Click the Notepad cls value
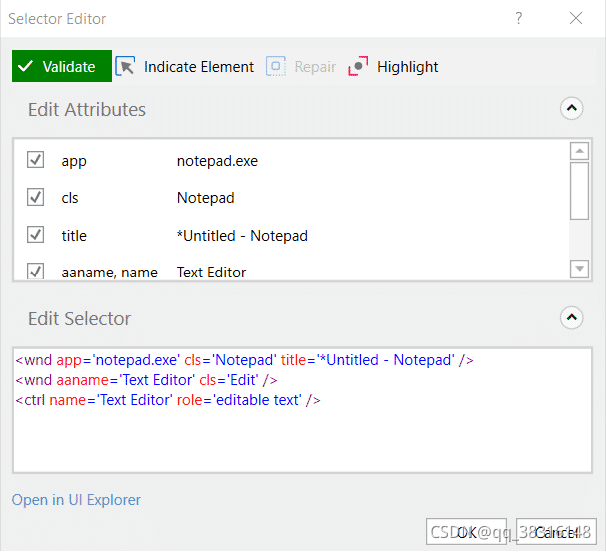Screen dimensions: 606x552 206,198
